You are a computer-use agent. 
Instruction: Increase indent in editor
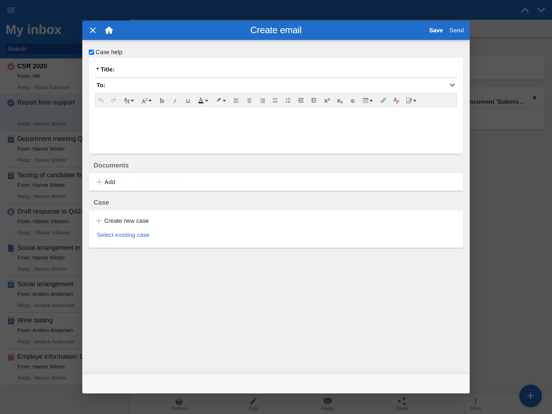coord(314,101)
